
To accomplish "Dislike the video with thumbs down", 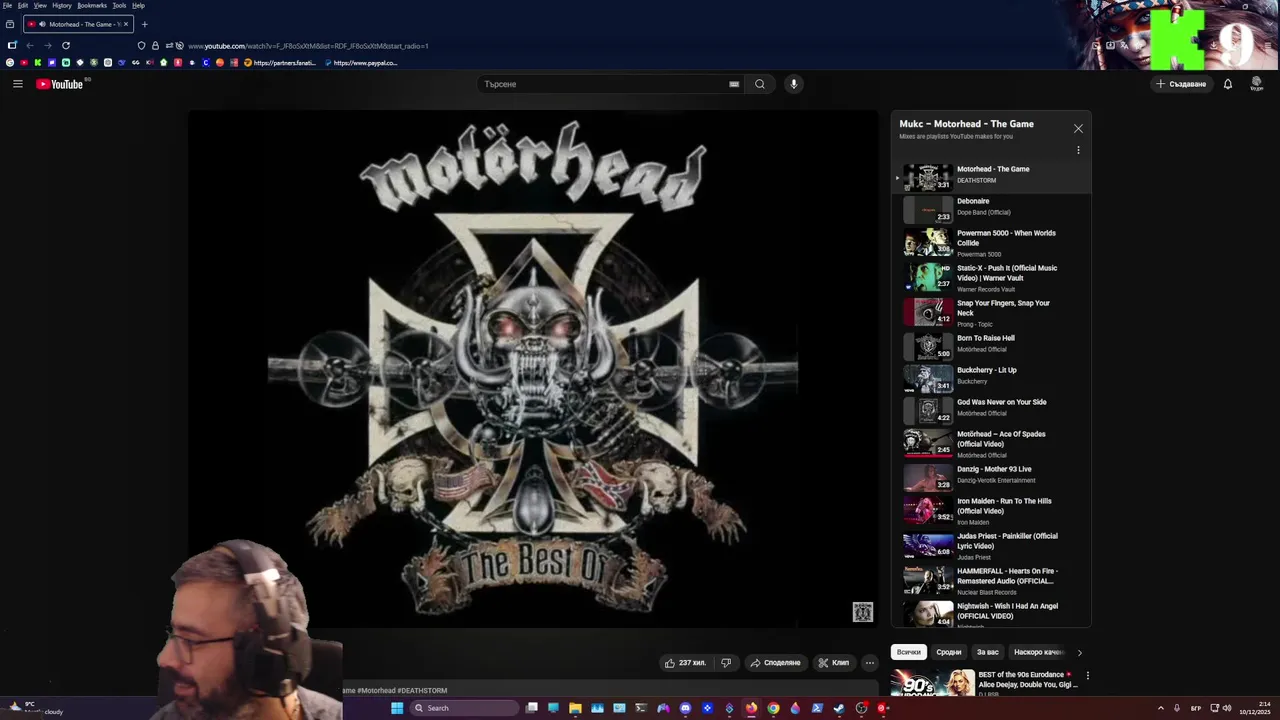I will point(726,662).
